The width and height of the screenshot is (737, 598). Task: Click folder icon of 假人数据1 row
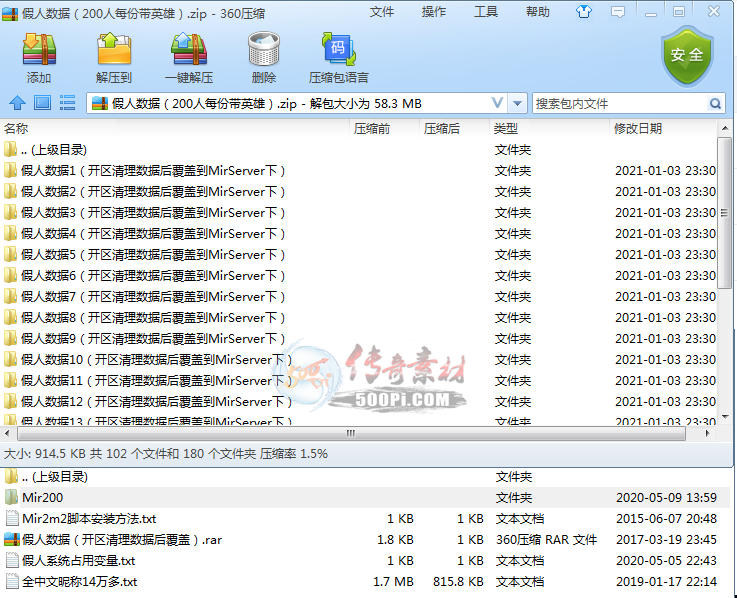(10, 170)
